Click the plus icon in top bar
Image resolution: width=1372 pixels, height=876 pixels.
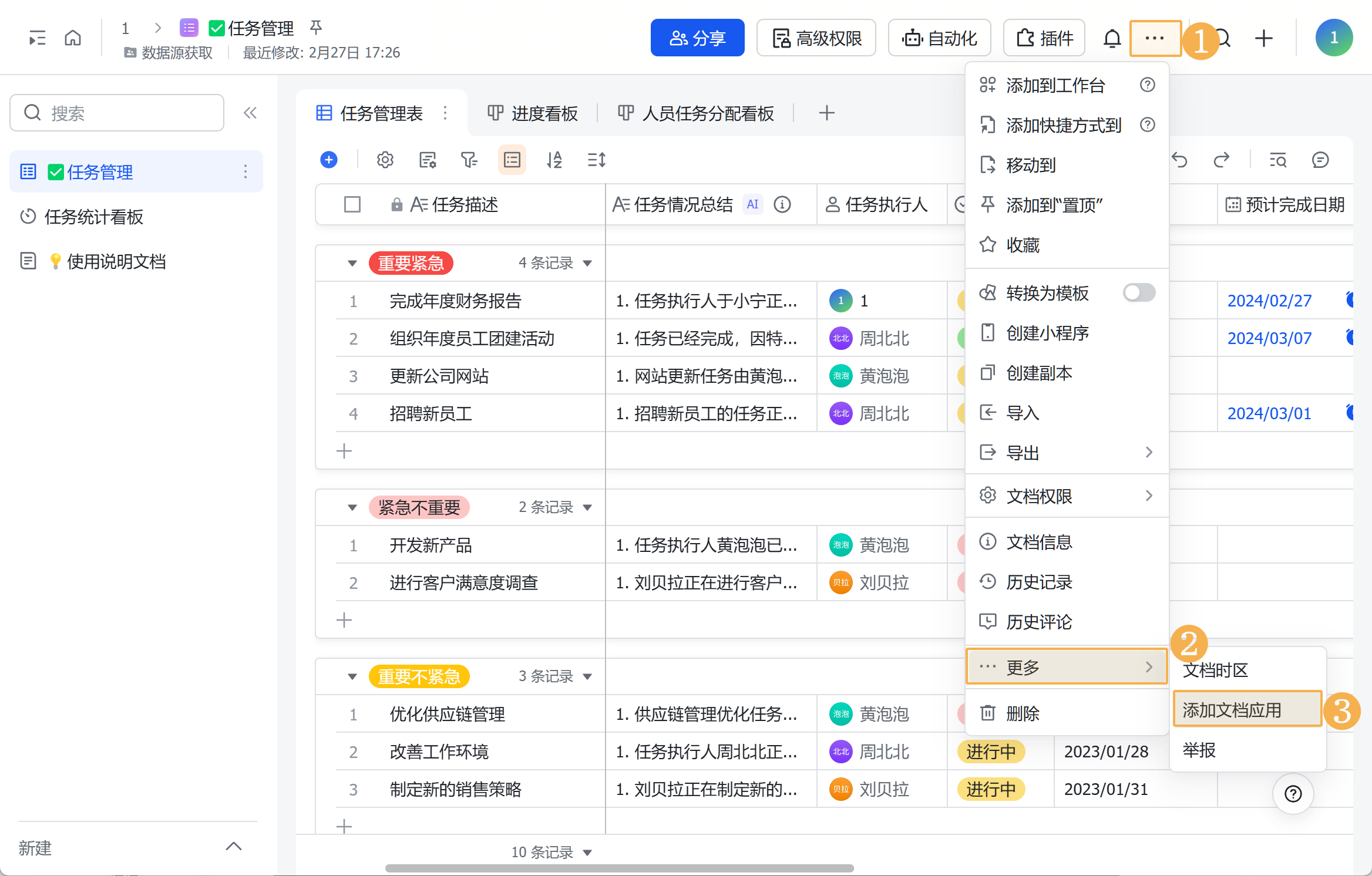[1264, 38]
